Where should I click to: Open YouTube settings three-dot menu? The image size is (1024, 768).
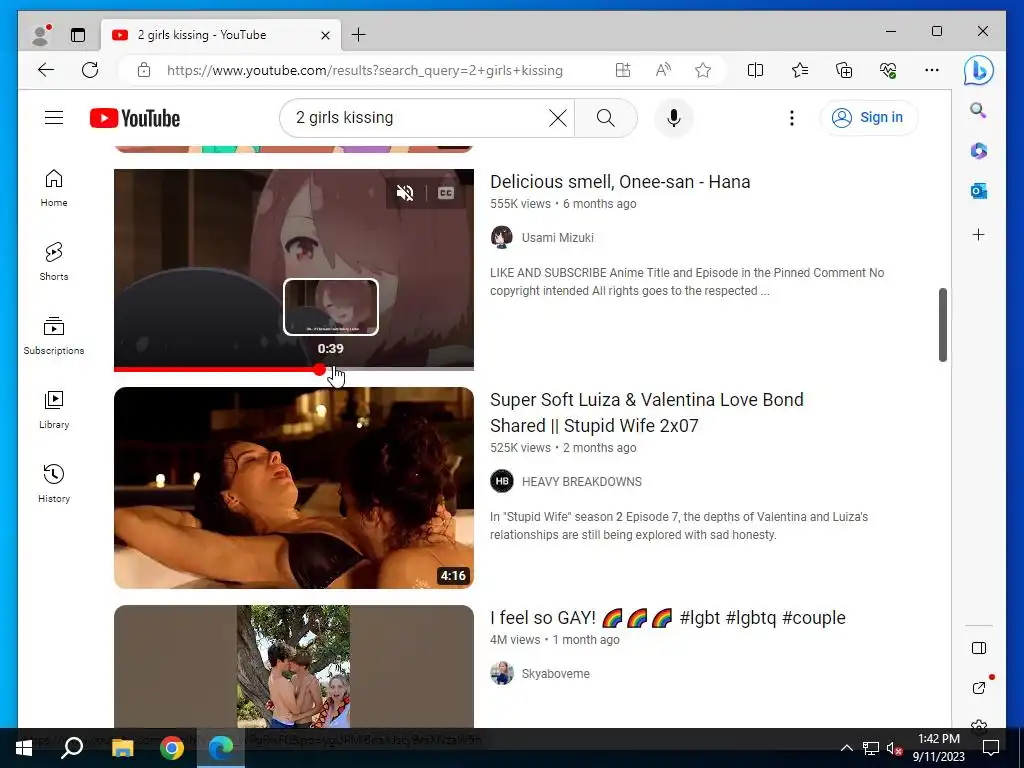pos(792,118)
